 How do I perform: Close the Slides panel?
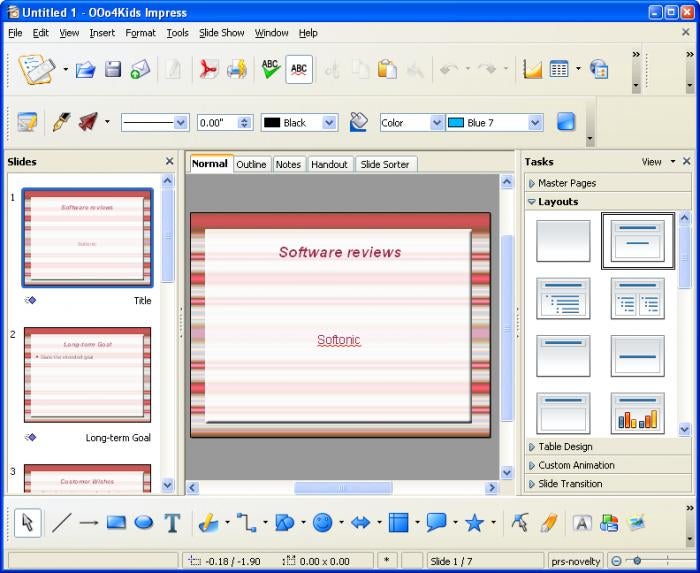pyautogui.click(x=170, y=161)
